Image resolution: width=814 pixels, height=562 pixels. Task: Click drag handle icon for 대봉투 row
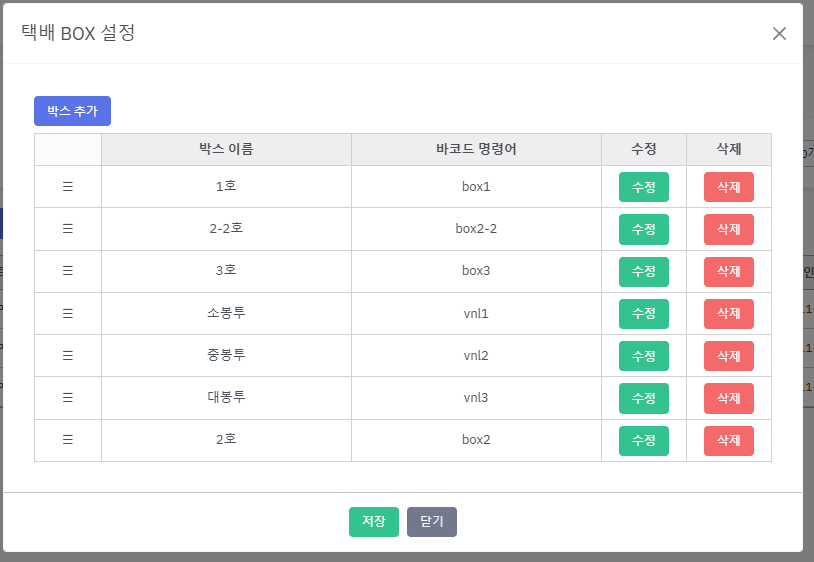point(68,398)
